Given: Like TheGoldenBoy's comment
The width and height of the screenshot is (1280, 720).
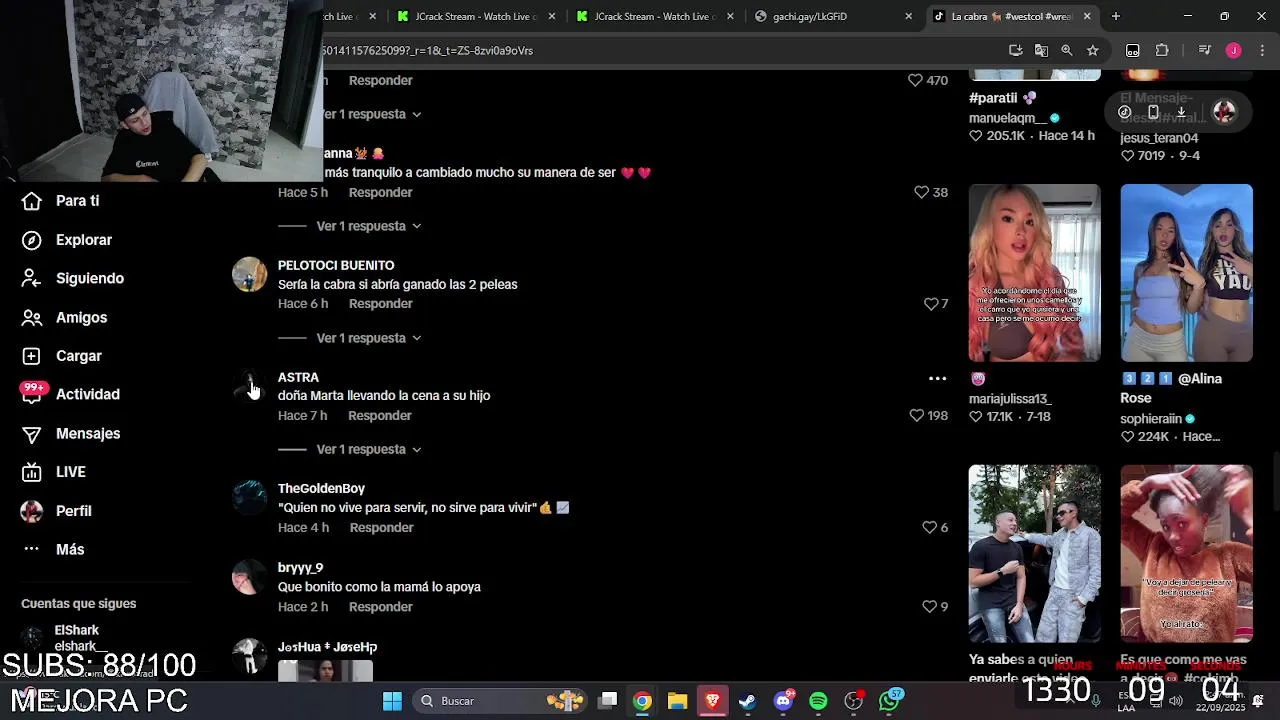Looking at the screenshot, I should click(x=929, y=527).
